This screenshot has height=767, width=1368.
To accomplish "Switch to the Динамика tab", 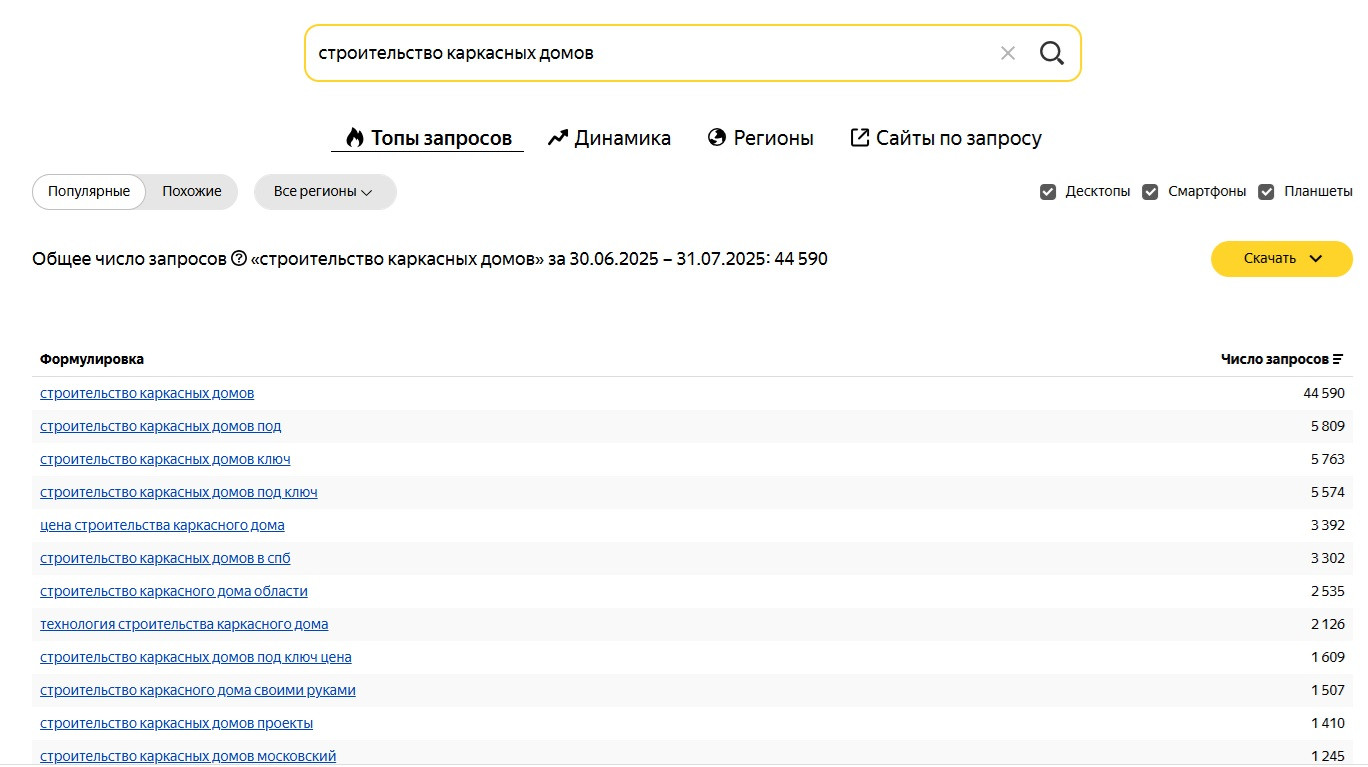I will 609,138.
